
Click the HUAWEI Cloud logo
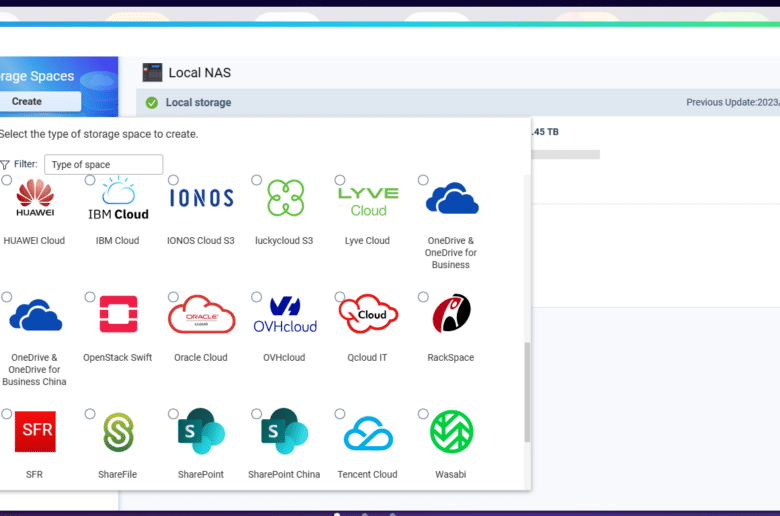35,199
